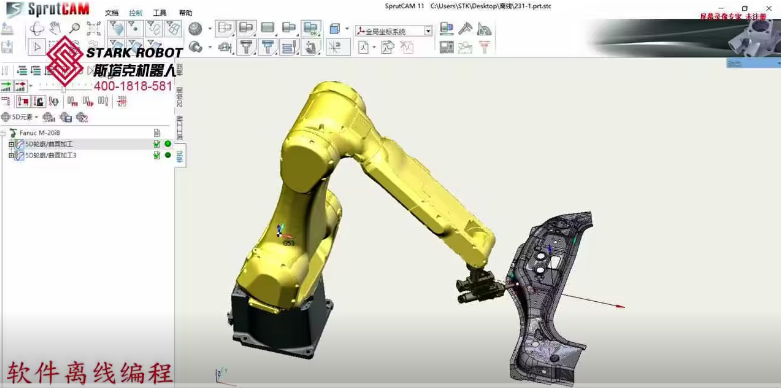Expand the first 5D machining tree node

click(11, 144)
